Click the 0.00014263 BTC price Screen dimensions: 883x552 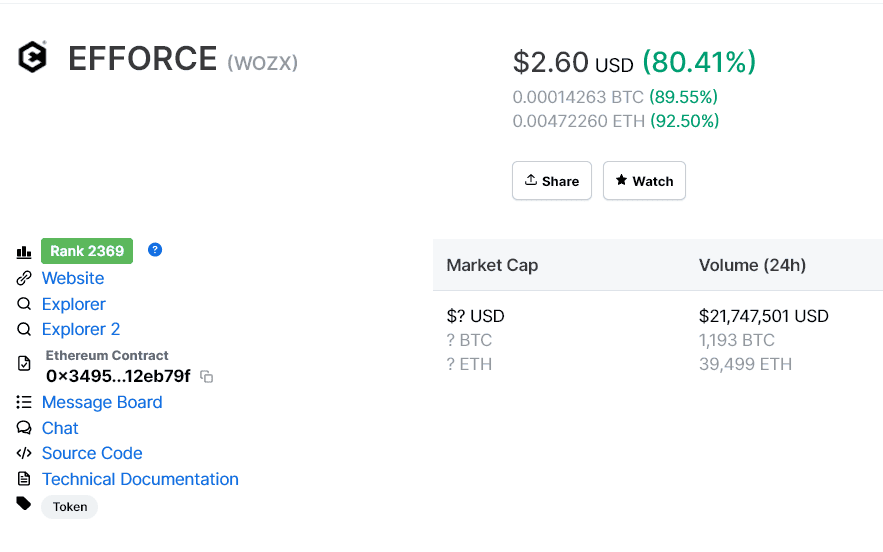pos(578,97)
